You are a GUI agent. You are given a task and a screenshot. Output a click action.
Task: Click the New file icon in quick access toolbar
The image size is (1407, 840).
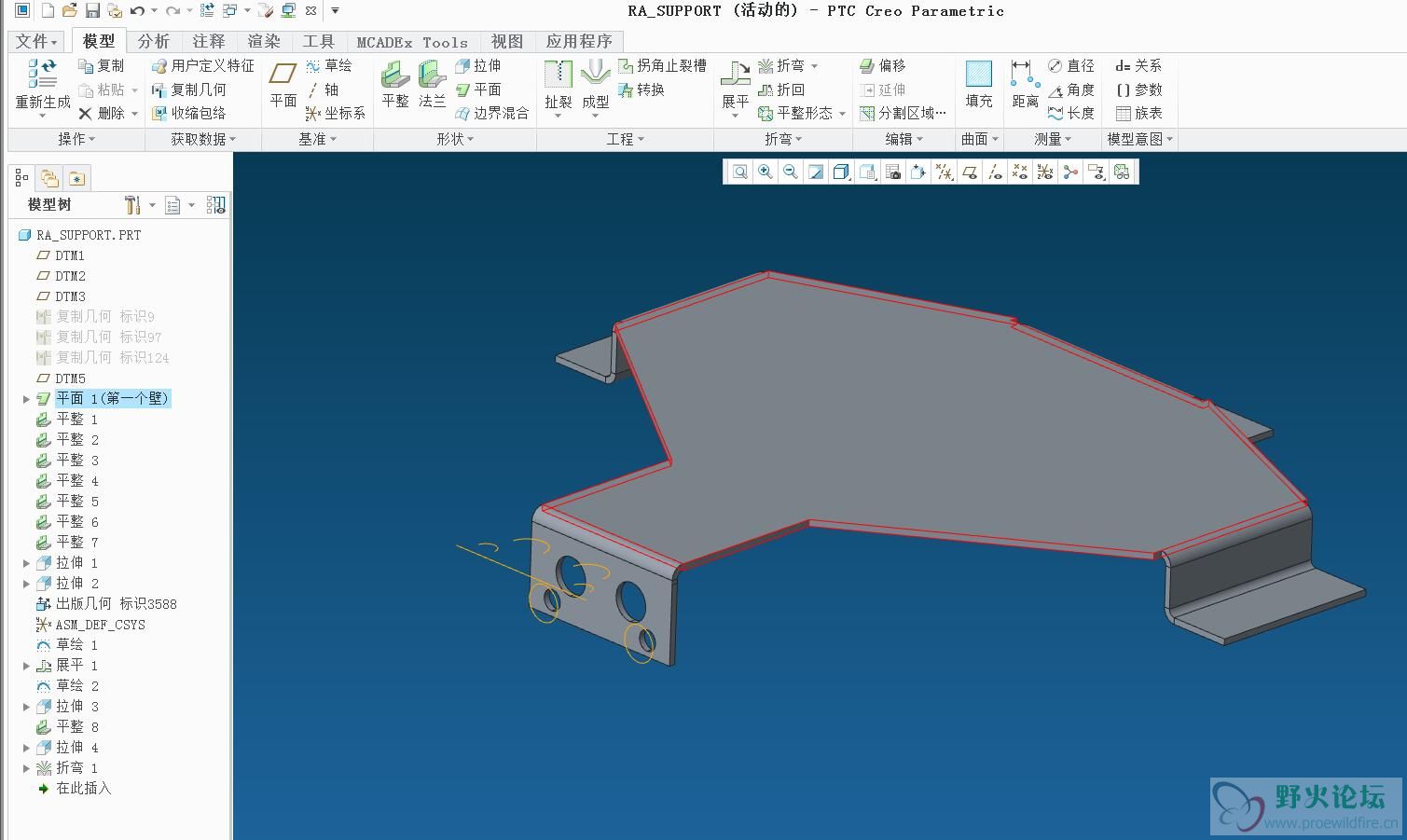(48, 11)
